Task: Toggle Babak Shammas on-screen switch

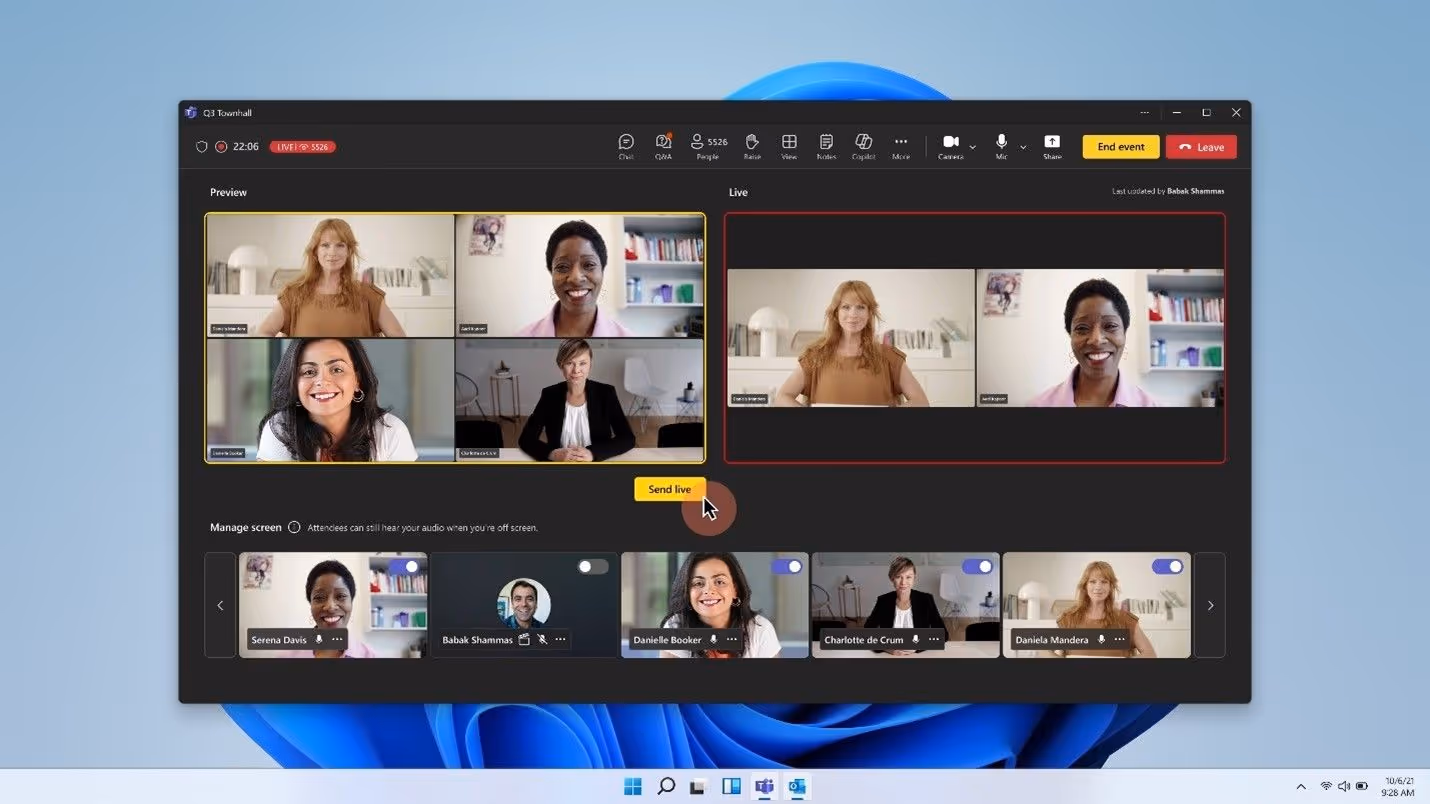Action: [593, 567]
